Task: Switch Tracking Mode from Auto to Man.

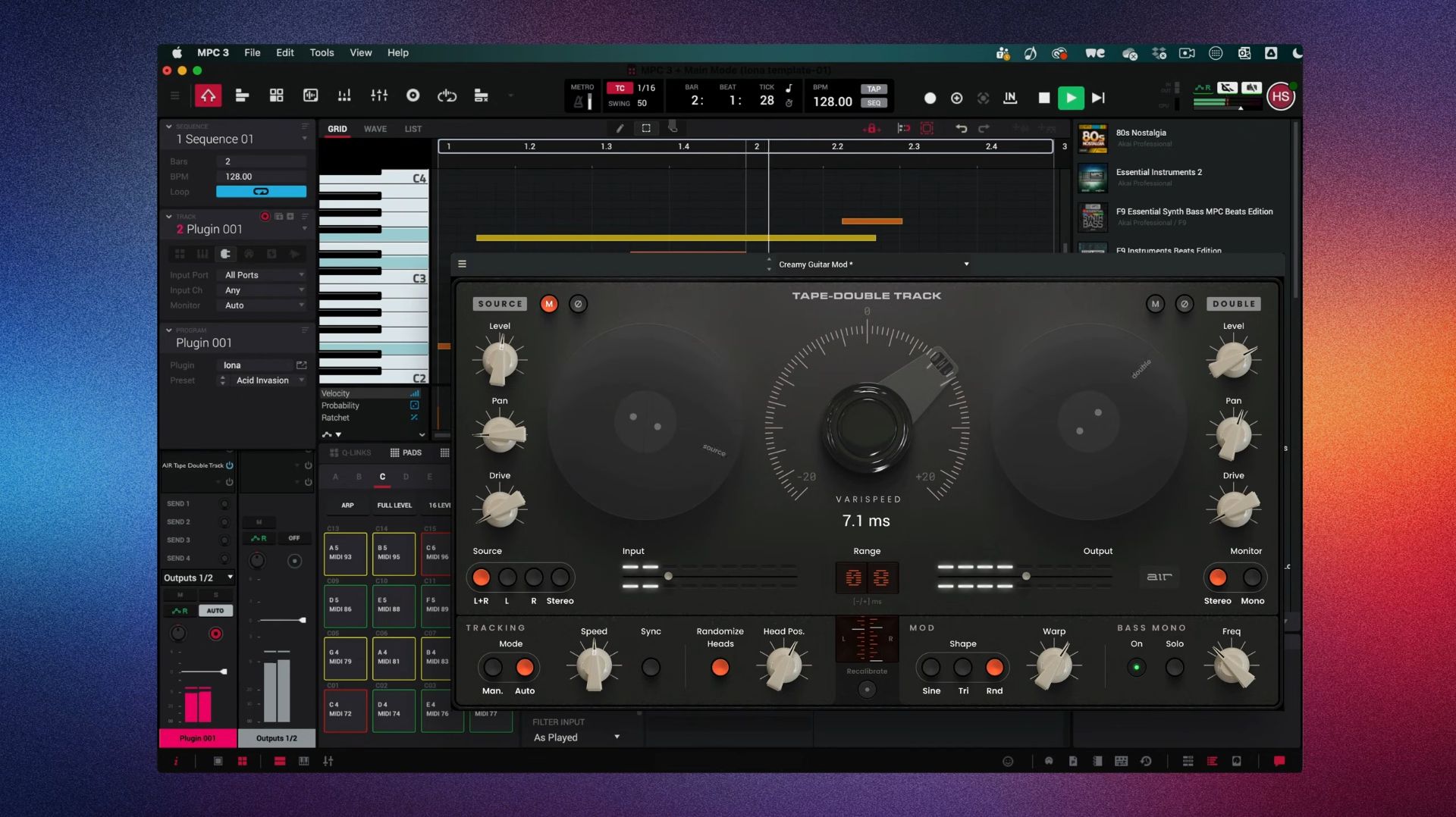Action: pos(492,667)
